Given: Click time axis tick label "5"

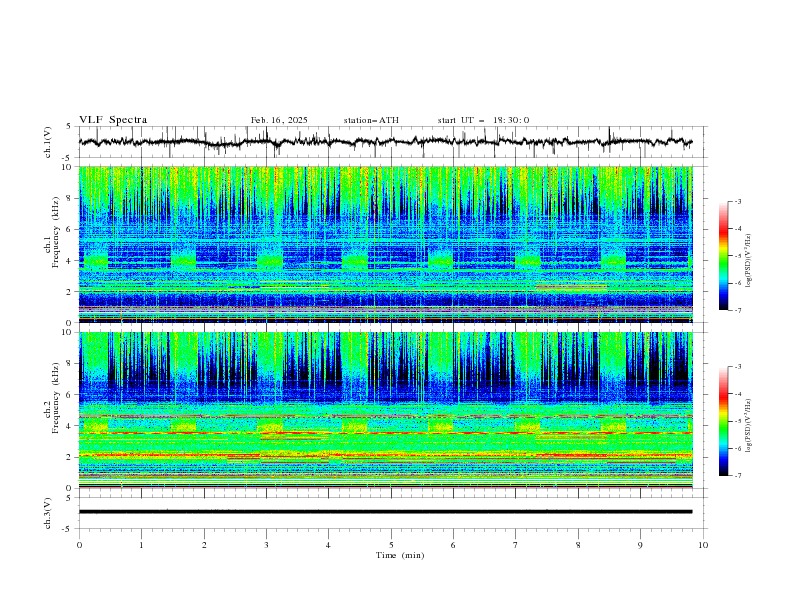Looking at the screenshot, I should tap(391, 545).
